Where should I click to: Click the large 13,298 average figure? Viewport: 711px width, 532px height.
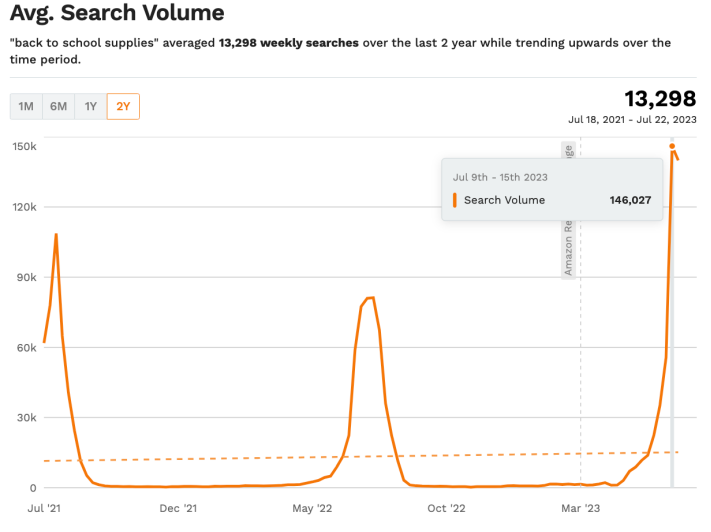coord(660,98)
